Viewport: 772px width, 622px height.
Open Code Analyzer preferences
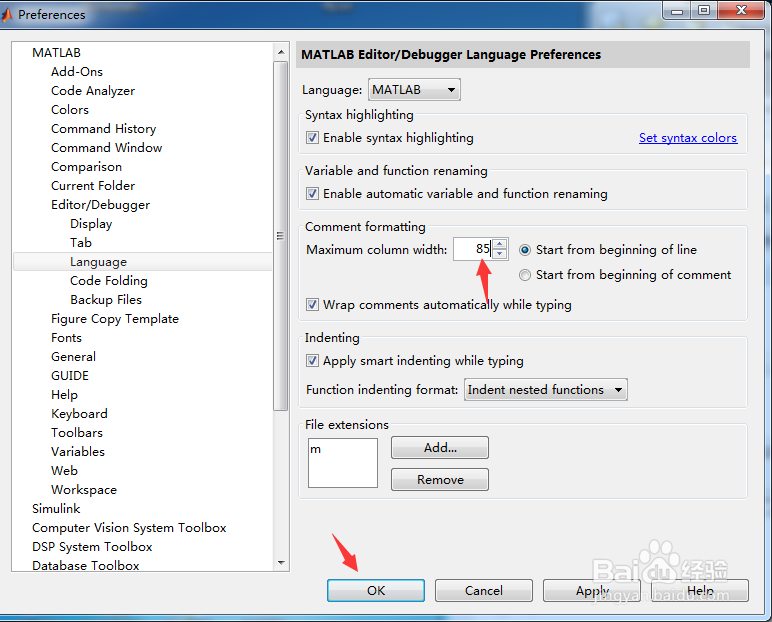click(93, 91)
